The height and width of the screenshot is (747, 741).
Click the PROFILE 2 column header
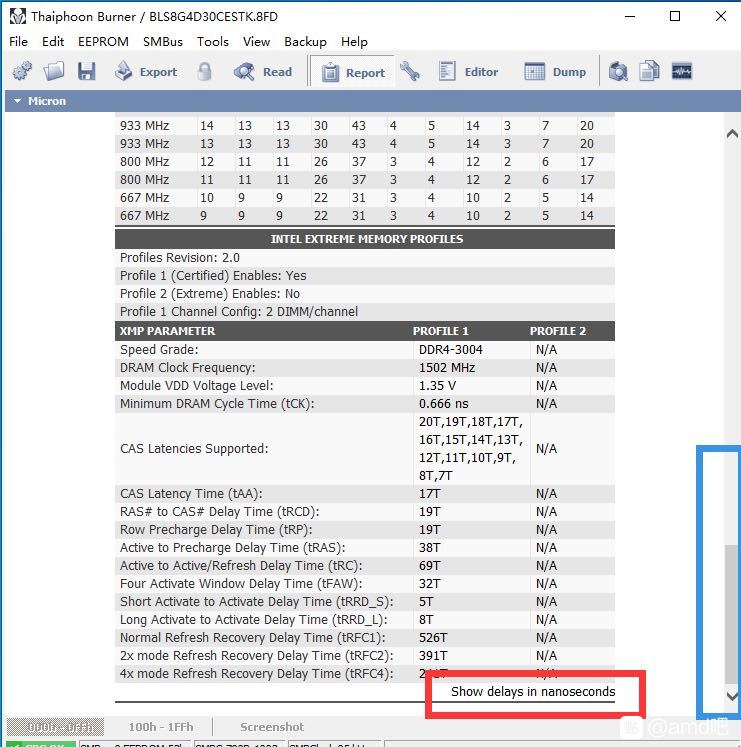coord(558,331)
